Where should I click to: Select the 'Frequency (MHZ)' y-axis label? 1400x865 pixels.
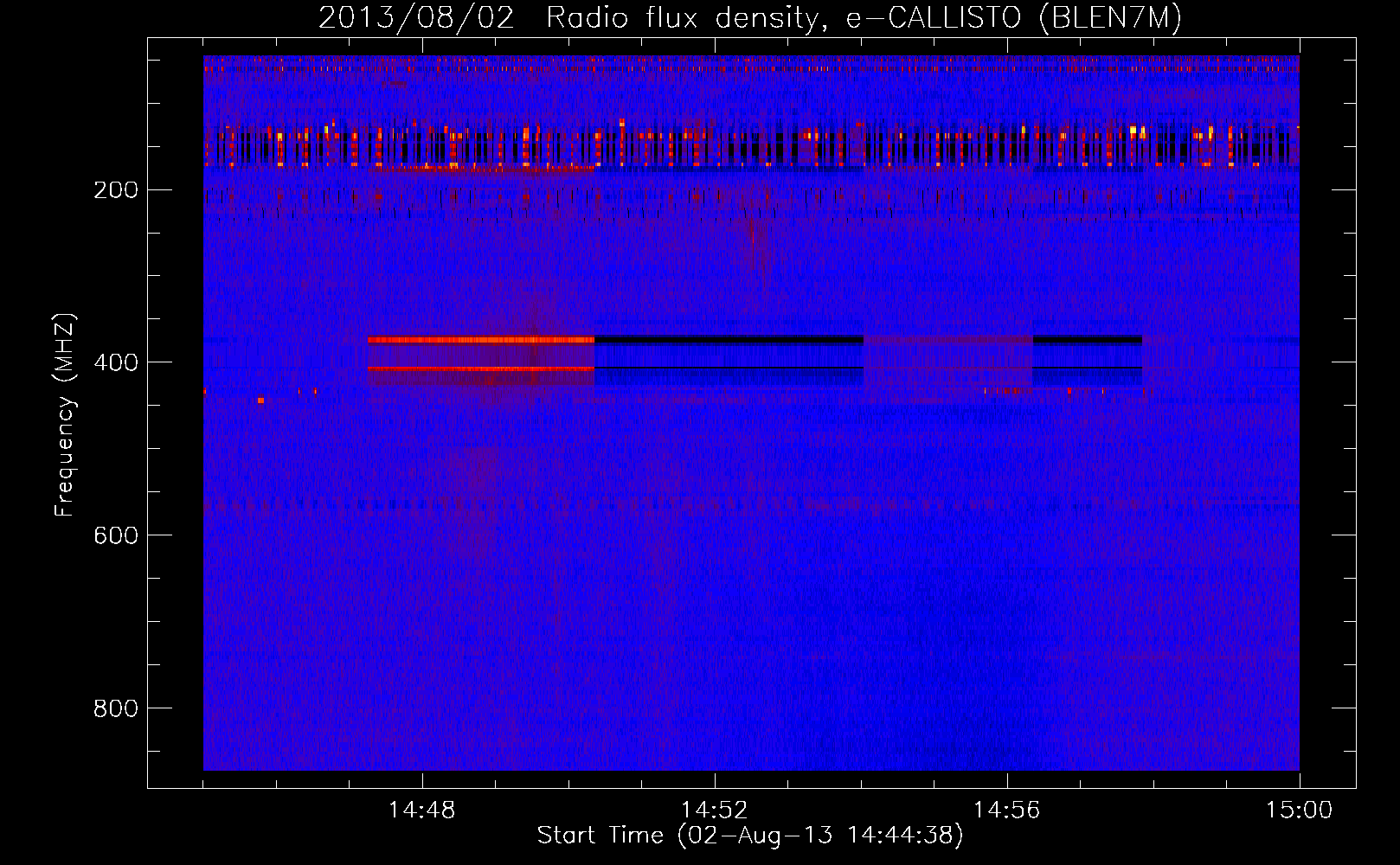click(x=65, y=414)
